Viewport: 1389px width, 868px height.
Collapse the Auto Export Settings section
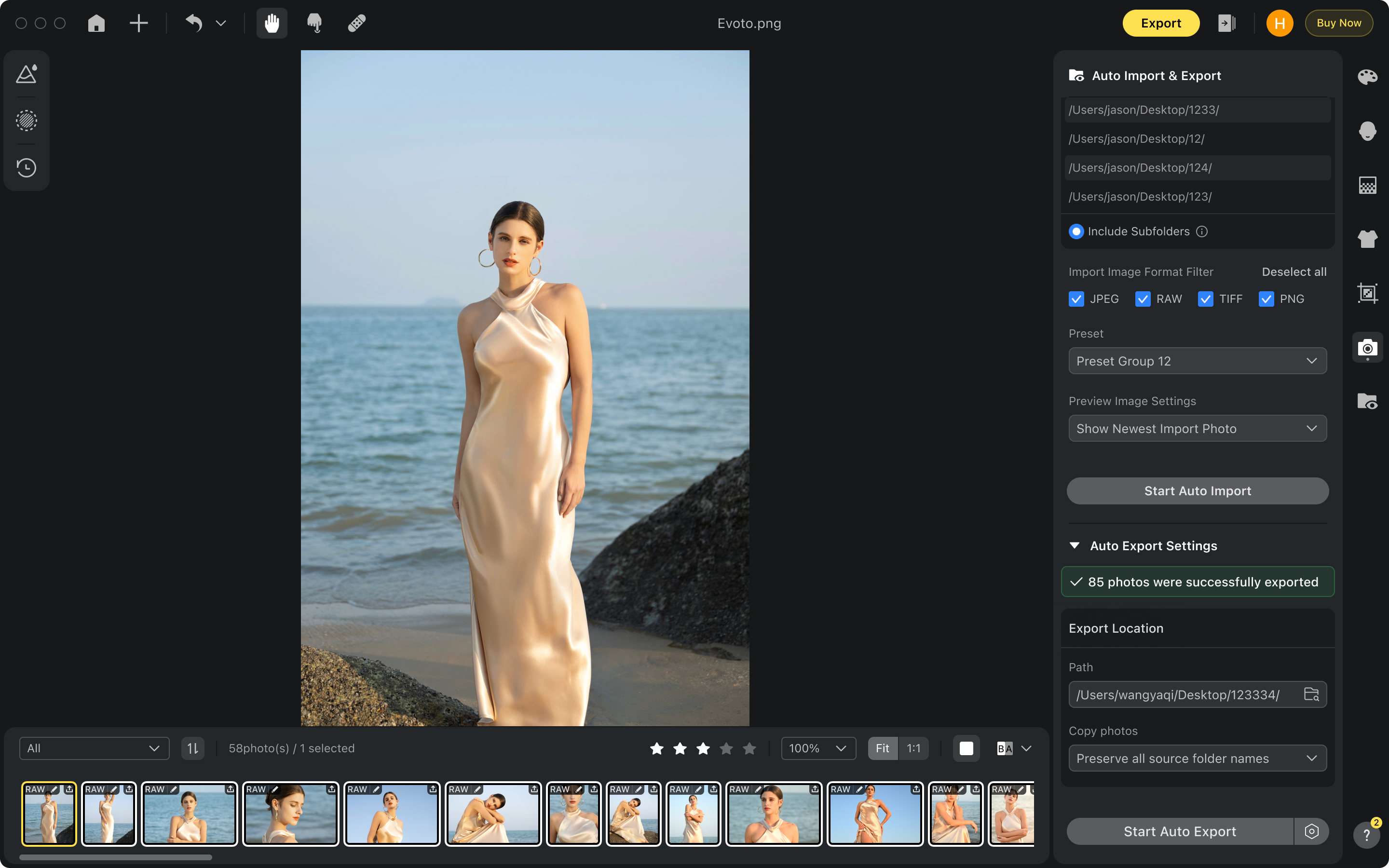pos(1075,545)
